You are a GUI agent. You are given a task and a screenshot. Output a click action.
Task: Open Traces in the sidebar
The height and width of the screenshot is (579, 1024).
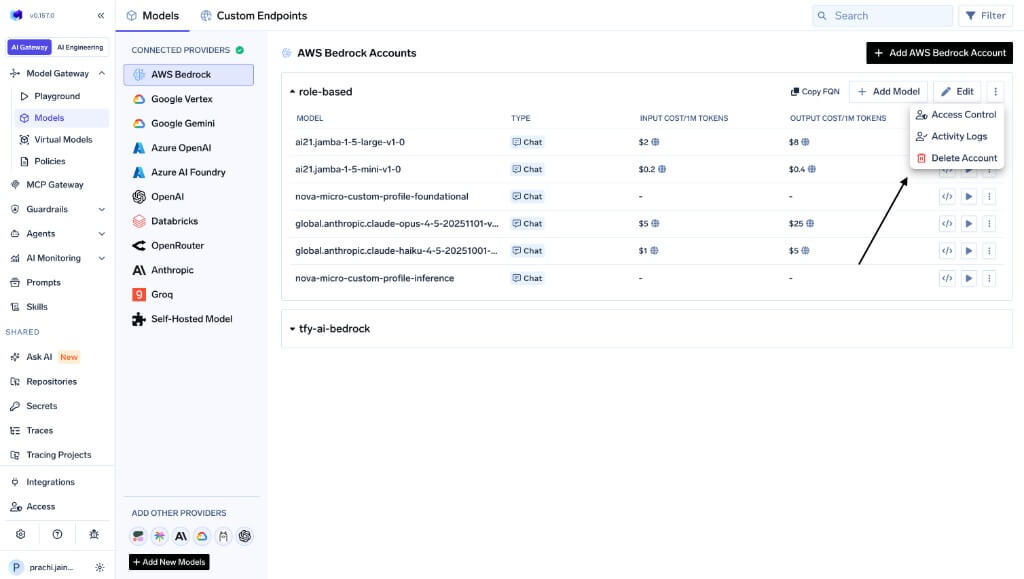40,431
